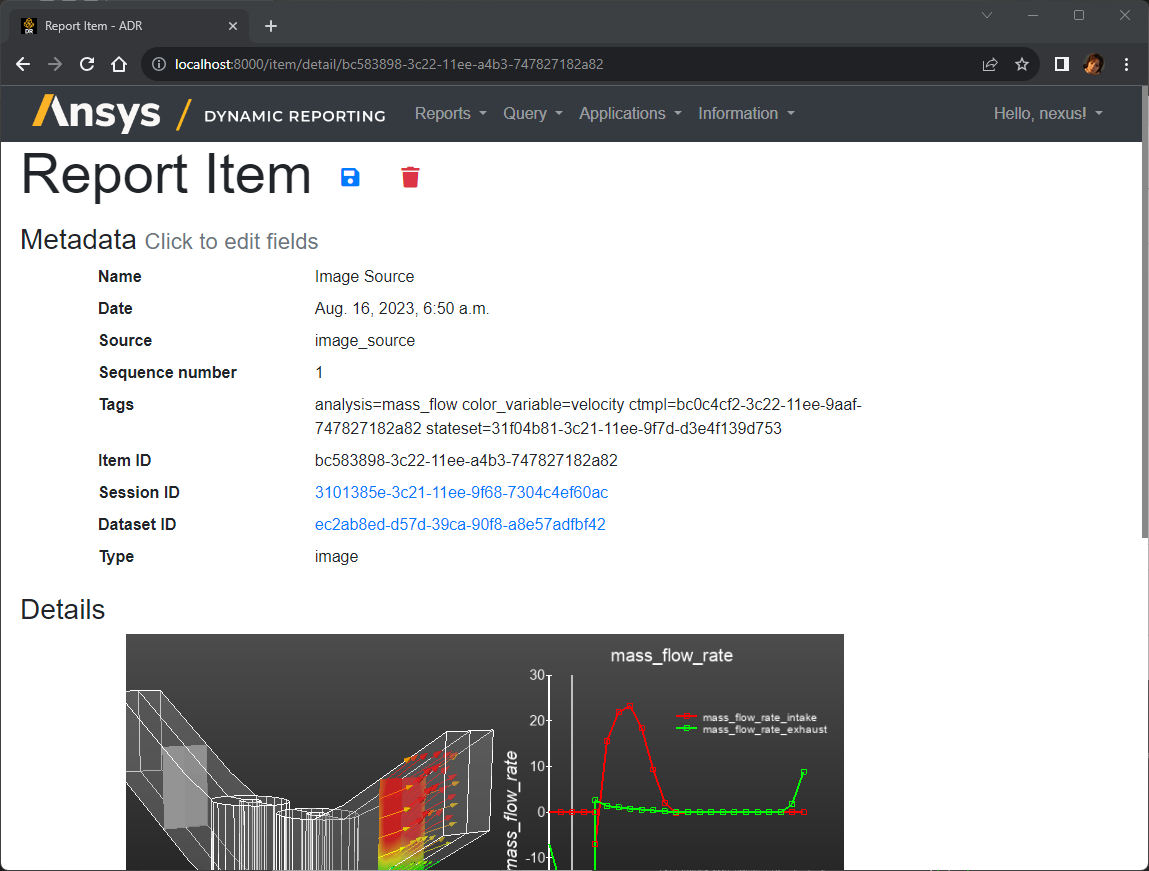
Task: Open the tab search chevron
Action: (x=987, y=15)
